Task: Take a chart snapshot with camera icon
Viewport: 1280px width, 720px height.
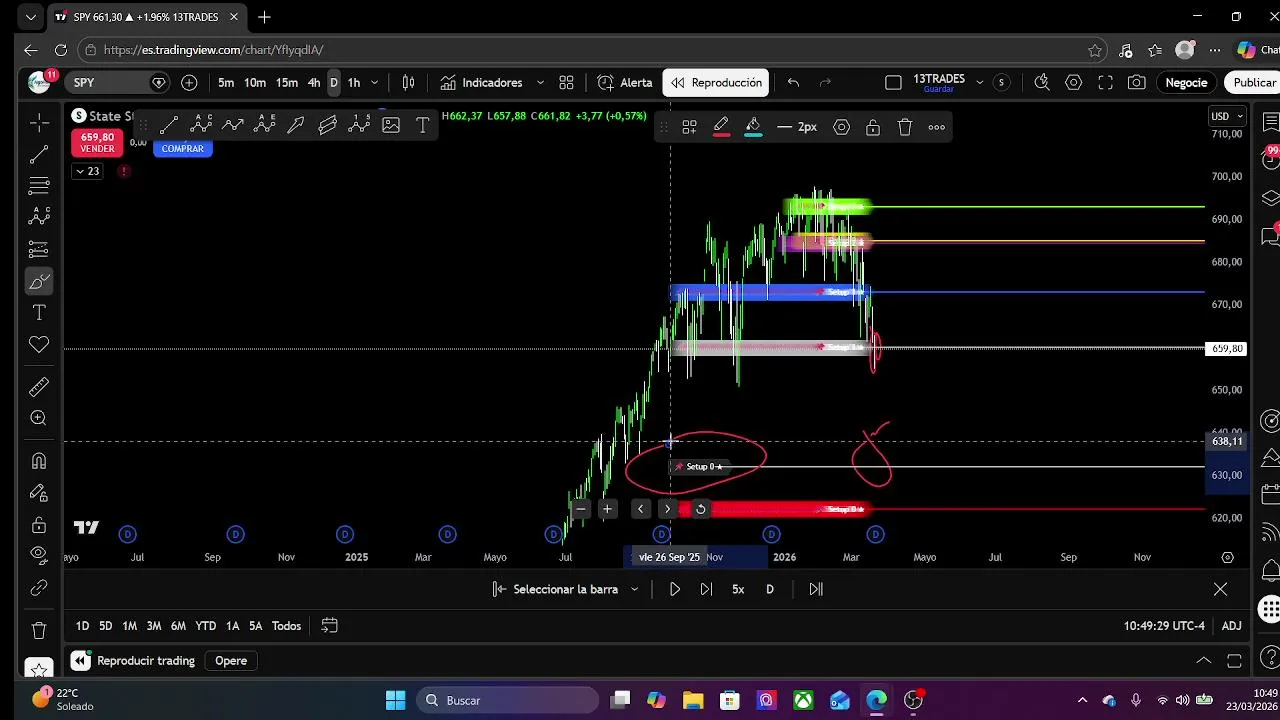Action: tap(1137, 83)
